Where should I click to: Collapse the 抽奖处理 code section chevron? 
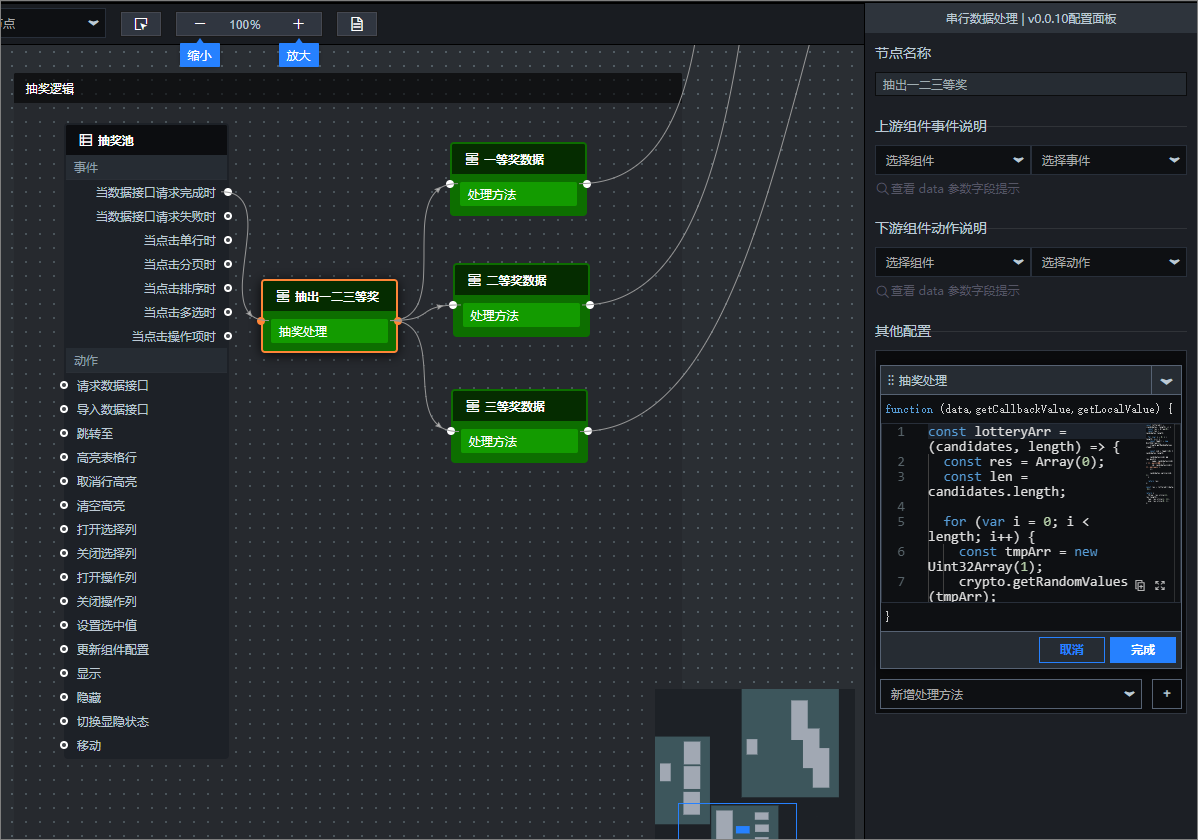coord(1166,381)
